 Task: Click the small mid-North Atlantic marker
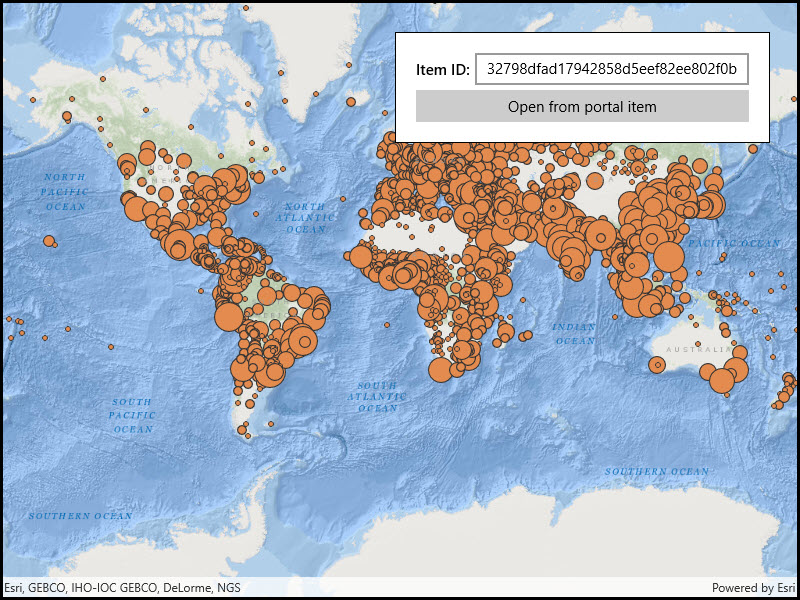coord(343,199)
